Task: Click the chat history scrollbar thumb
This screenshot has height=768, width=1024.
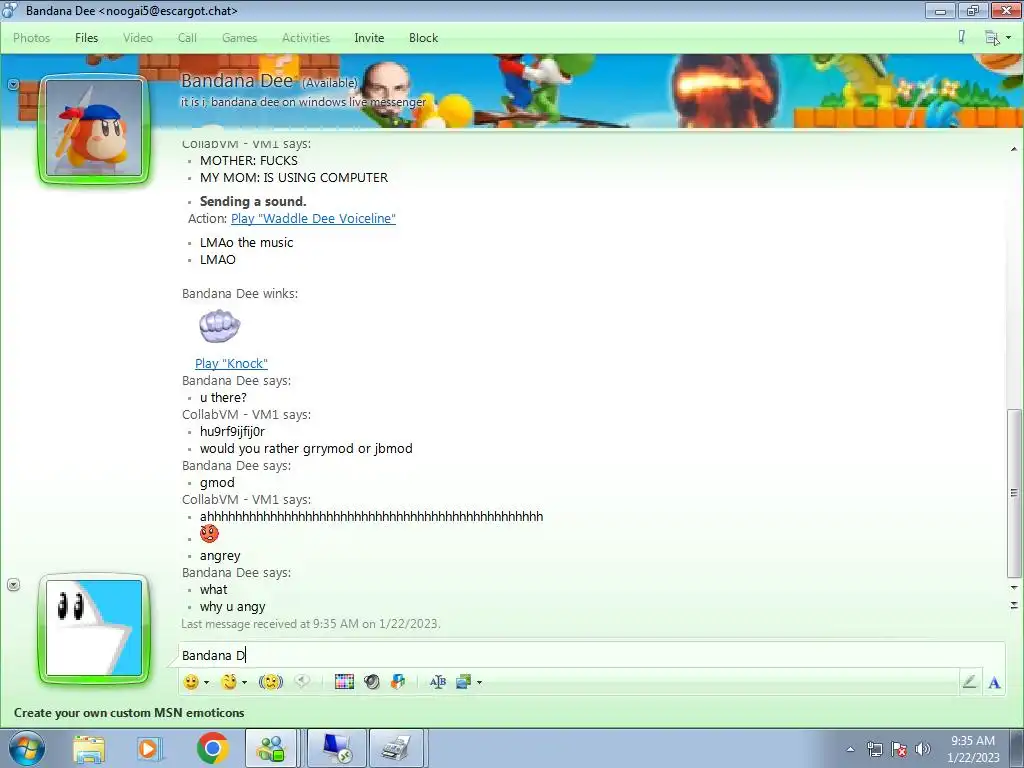Action: pyautogui.click(x=1014, y=493)
